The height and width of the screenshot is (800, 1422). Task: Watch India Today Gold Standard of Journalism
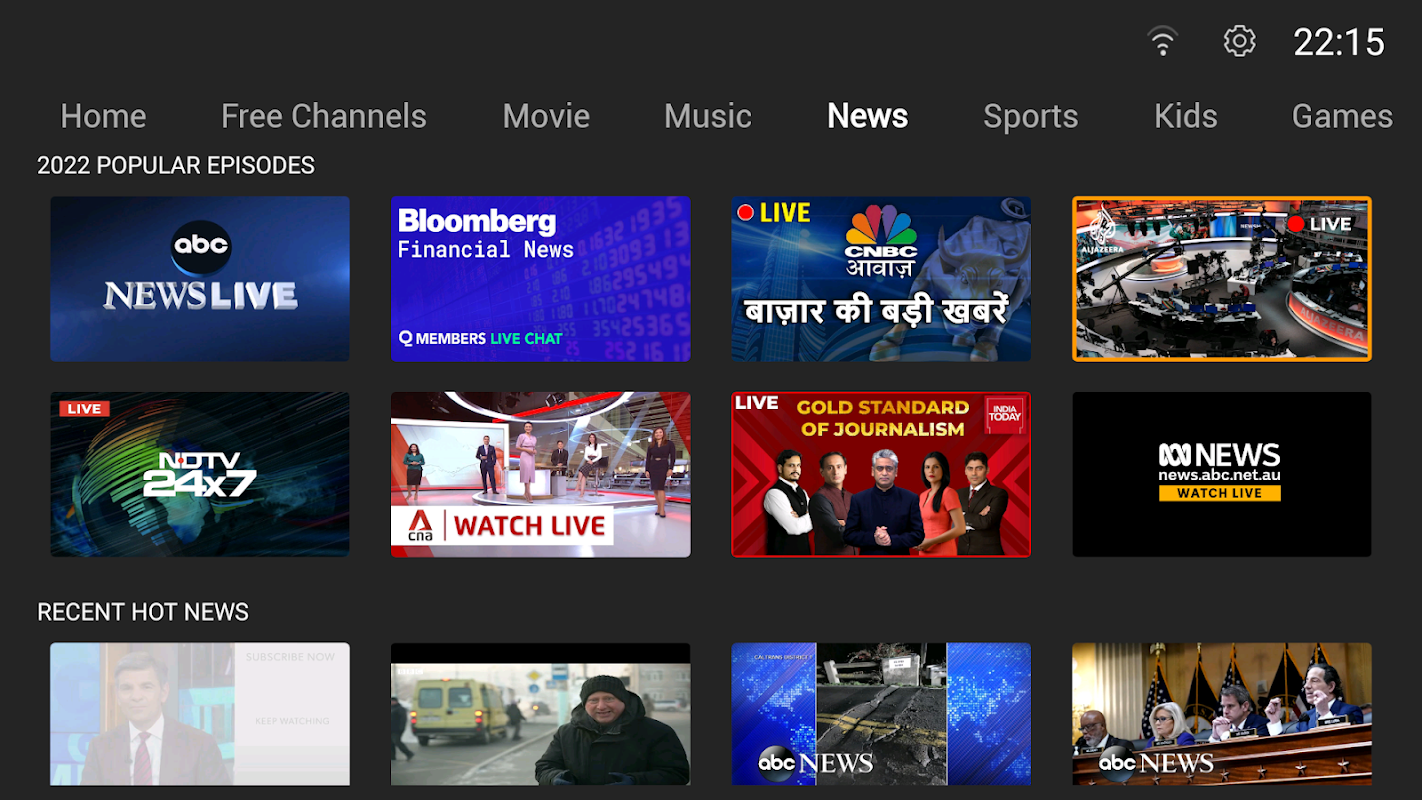tap(881, 474)
